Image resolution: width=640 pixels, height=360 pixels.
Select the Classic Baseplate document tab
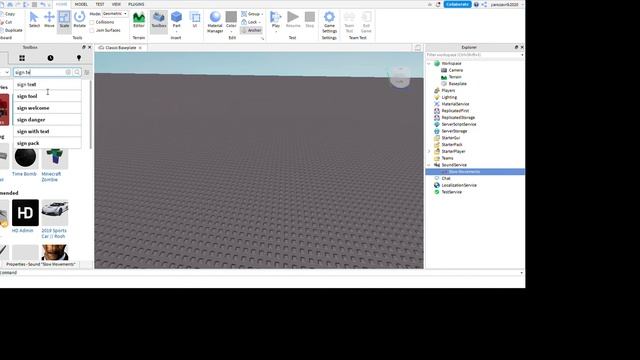point(120,48)
